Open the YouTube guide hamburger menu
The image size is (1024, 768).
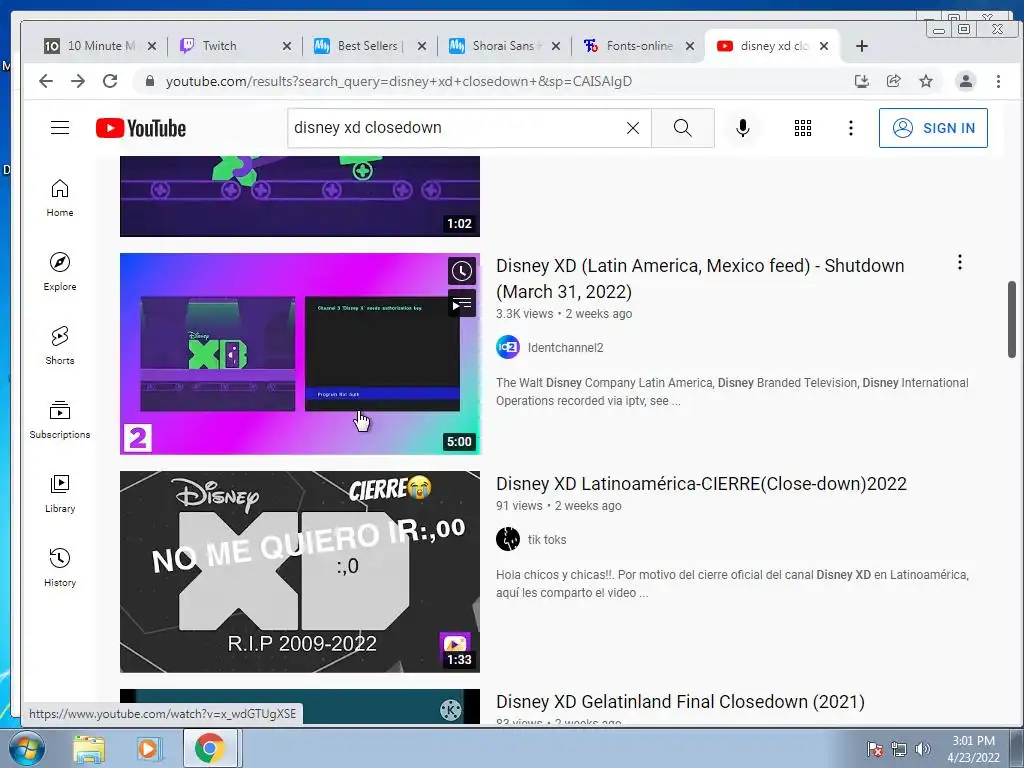tap(60, 127)
